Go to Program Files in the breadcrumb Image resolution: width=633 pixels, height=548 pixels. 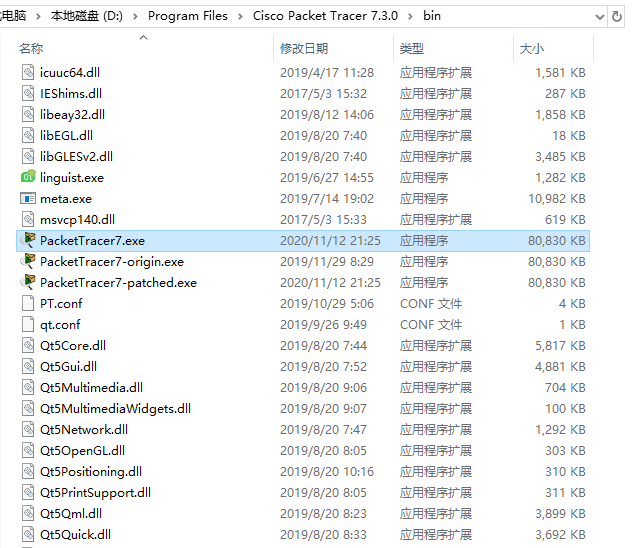click(188, 16)
